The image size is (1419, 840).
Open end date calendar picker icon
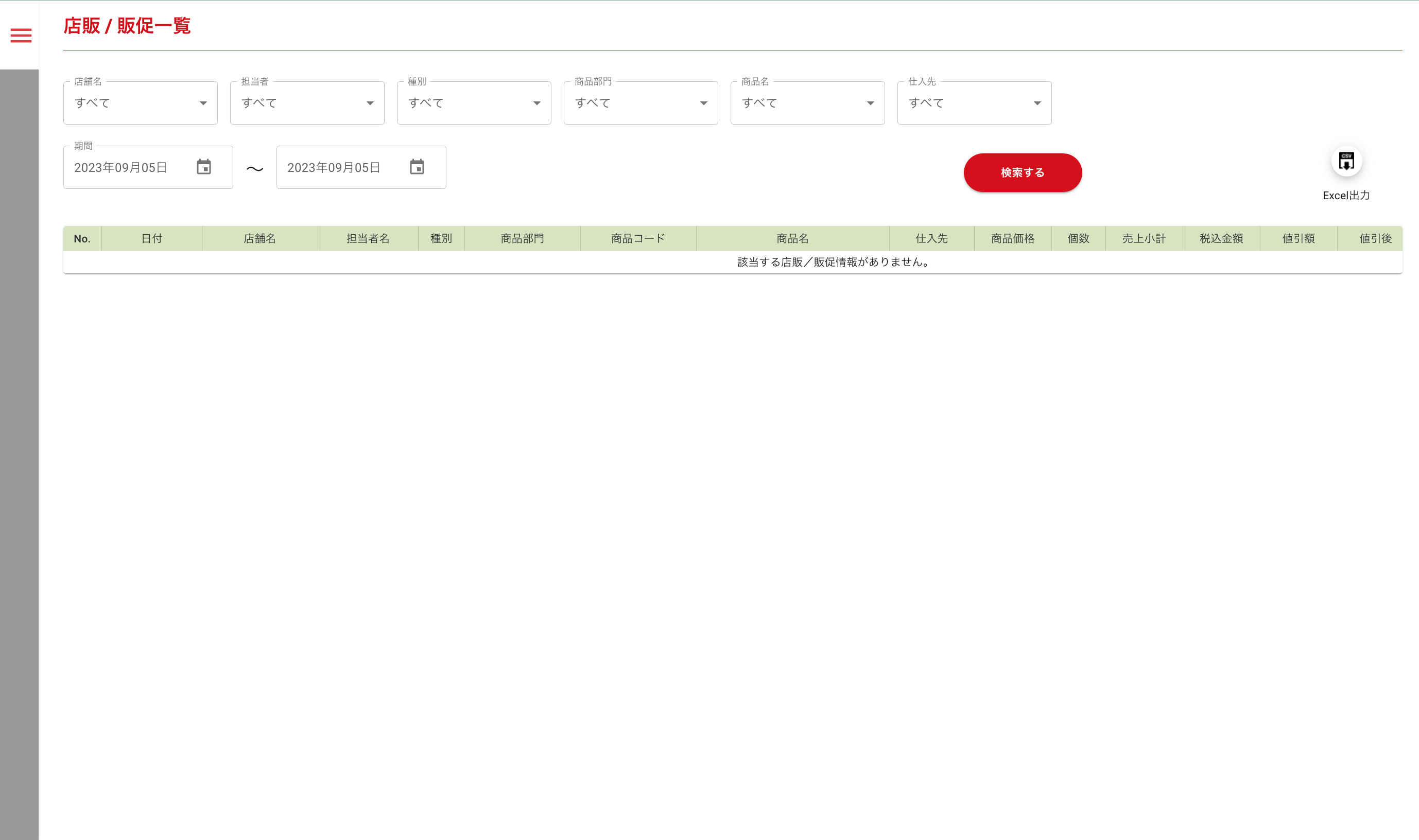point(417,167)
